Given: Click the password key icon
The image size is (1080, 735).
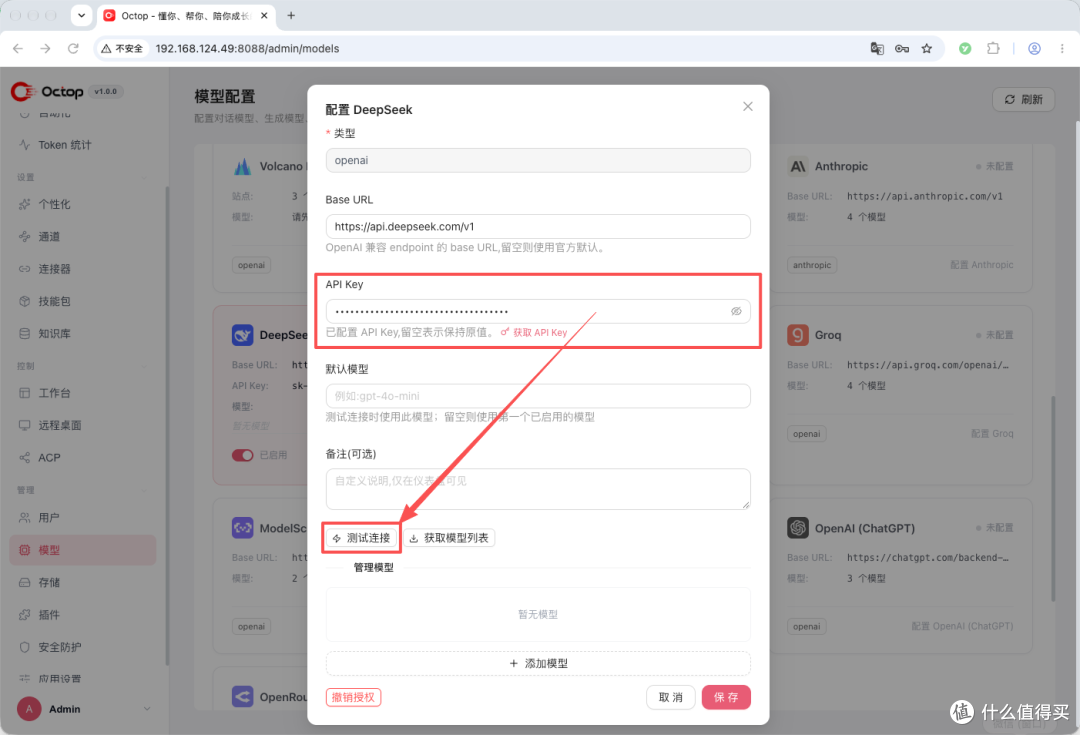Looking at the screenshot, I should point(902,48).
